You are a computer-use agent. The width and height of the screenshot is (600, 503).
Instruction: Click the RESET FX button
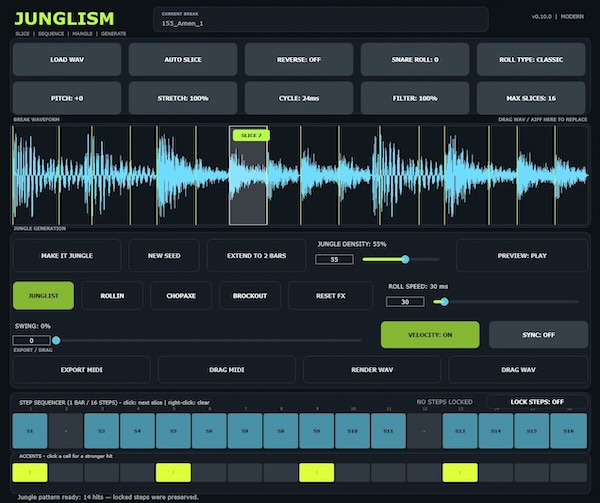click(x=331, y=296)
